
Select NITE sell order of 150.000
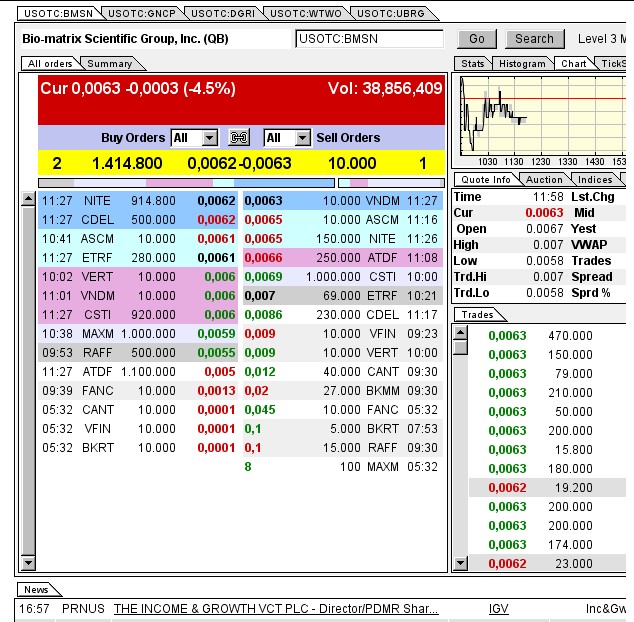click(x=343, y=239)
